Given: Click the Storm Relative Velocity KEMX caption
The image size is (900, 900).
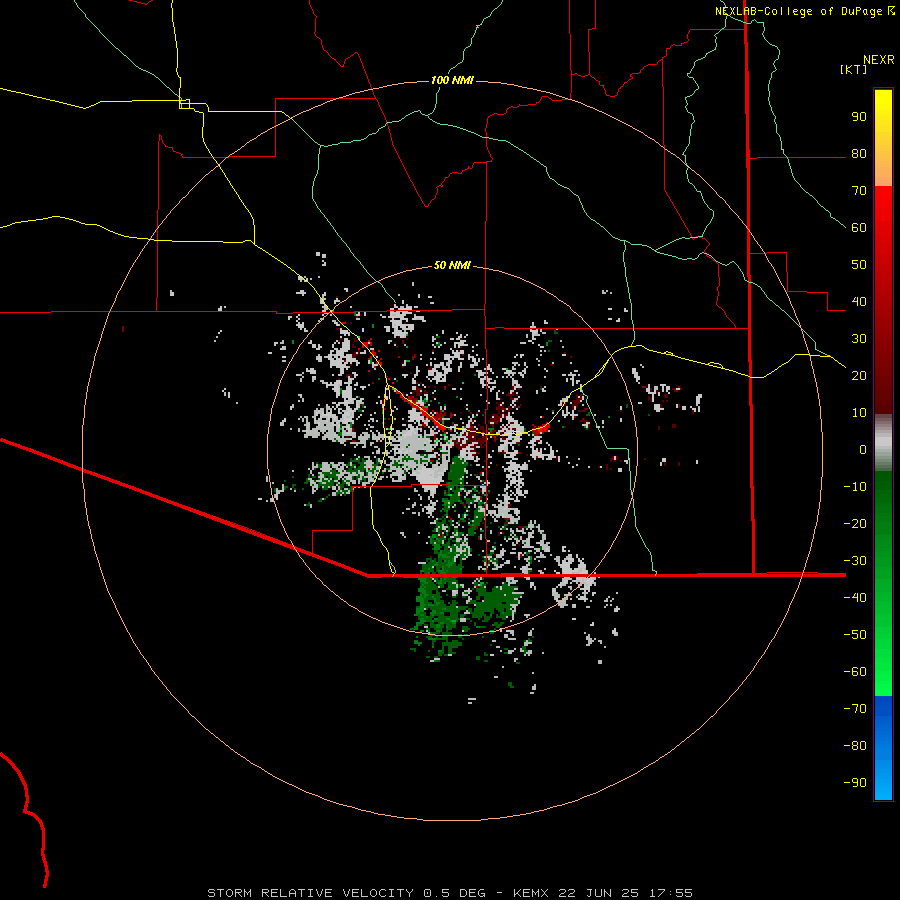Looking at the screenshot, I should pos(450,893).
